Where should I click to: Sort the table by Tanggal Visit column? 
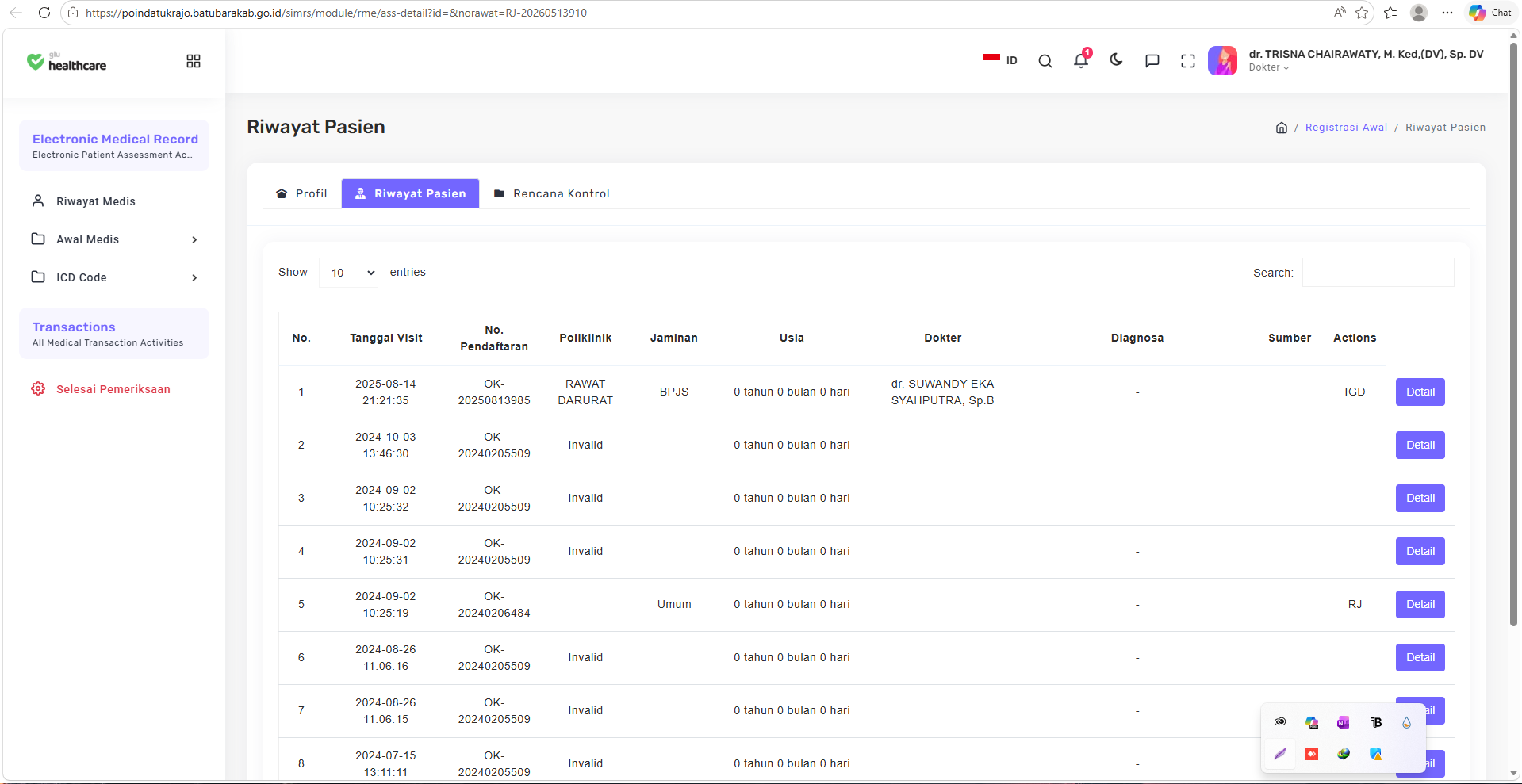[386, 338]
